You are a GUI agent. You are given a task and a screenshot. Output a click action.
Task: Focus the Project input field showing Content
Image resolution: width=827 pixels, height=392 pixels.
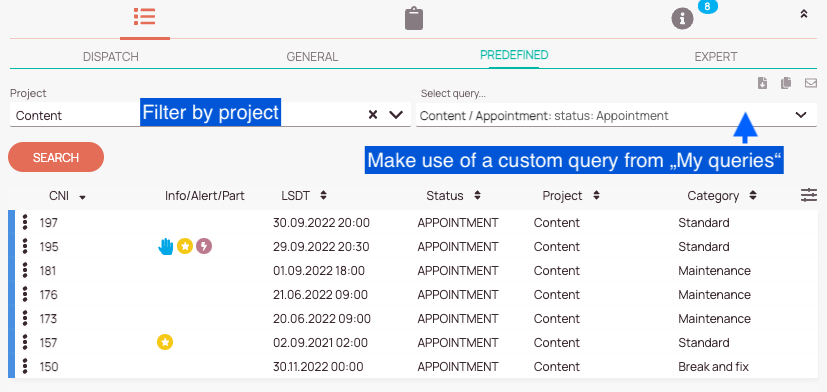tap(210, 115)
